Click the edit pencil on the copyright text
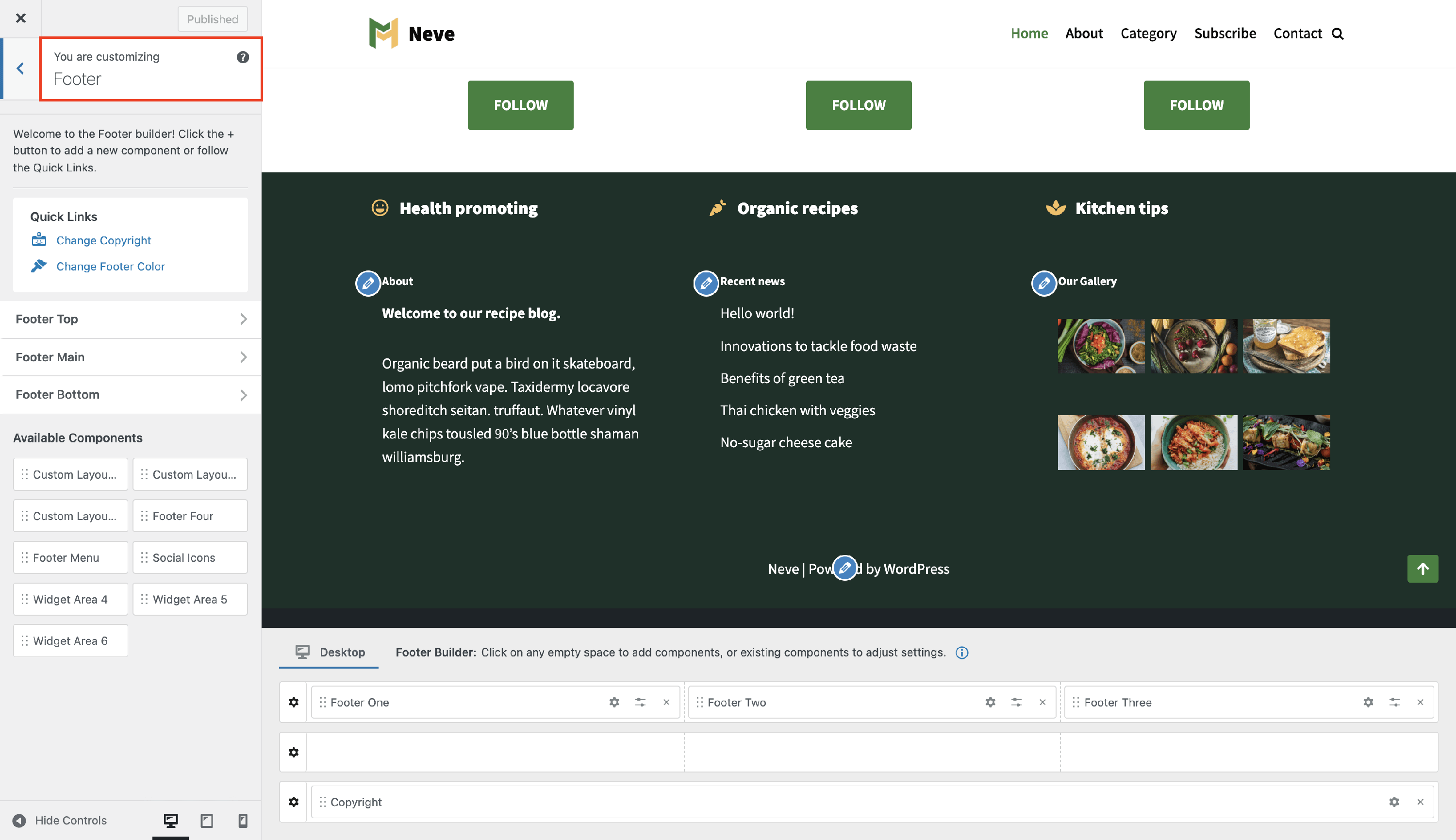This screenshot has width=1456, height=840. click(x=845, y=568)
